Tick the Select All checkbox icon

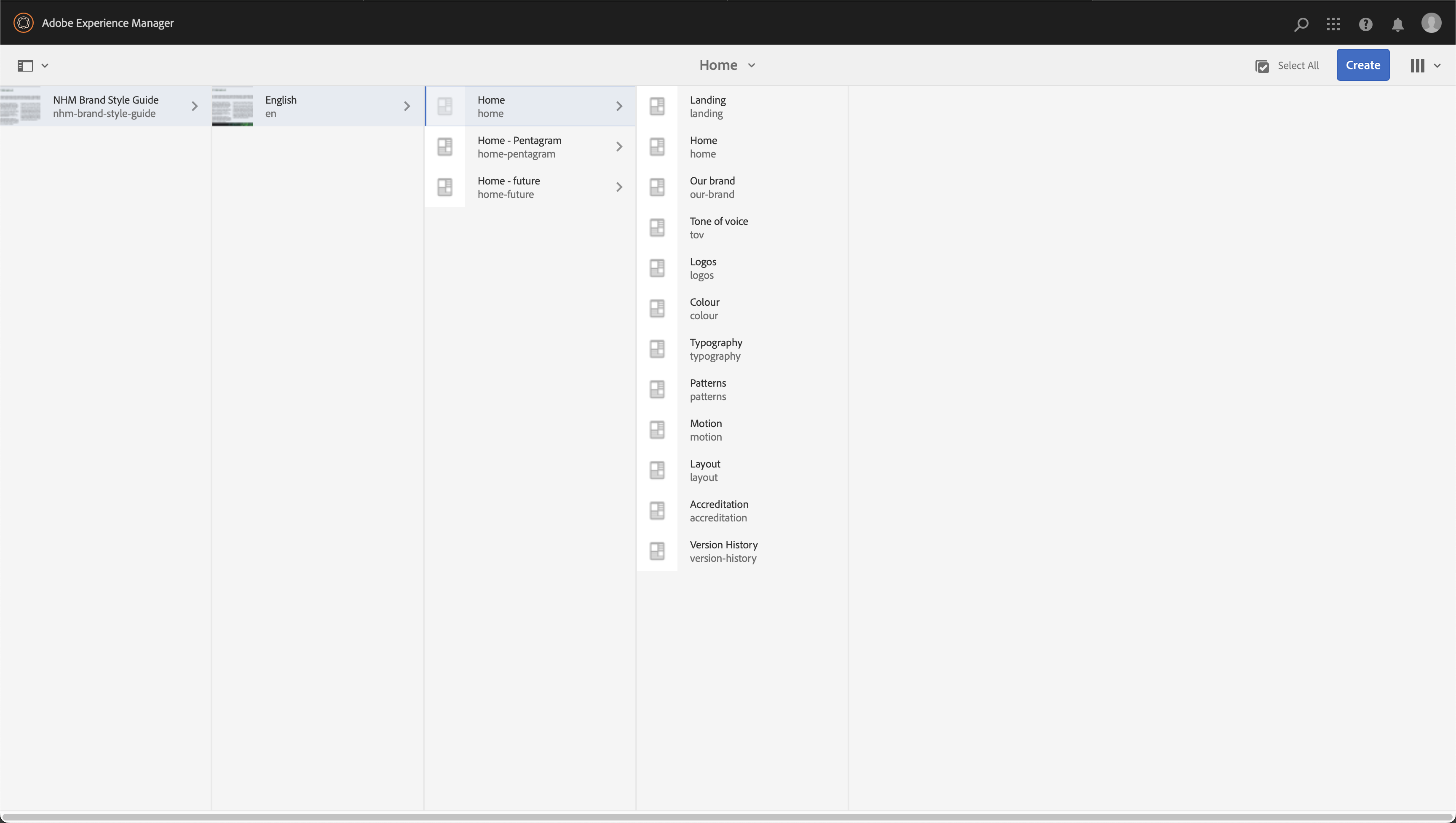pyautogui.click(x=1261, y=66)
